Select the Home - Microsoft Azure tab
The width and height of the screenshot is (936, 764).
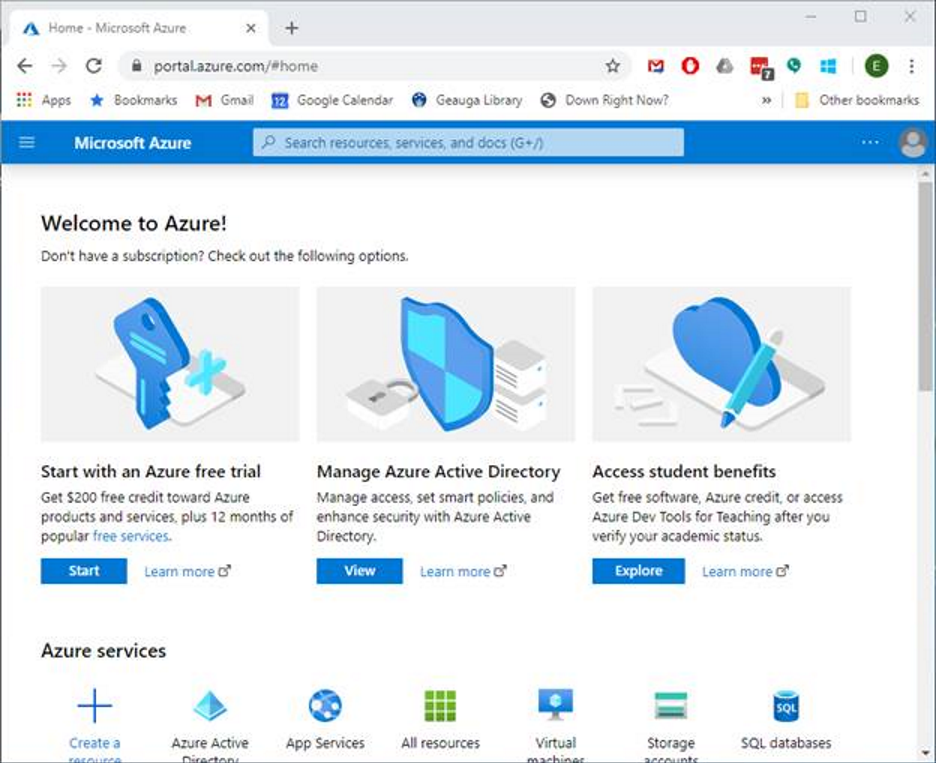pos(130,28)
